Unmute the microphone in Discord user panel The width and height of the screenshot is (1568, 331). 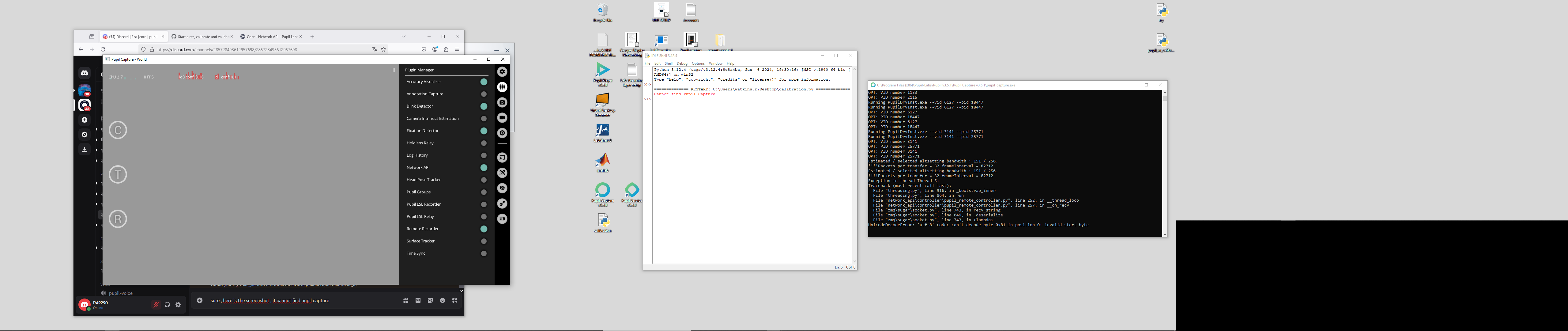coord(156,305)
